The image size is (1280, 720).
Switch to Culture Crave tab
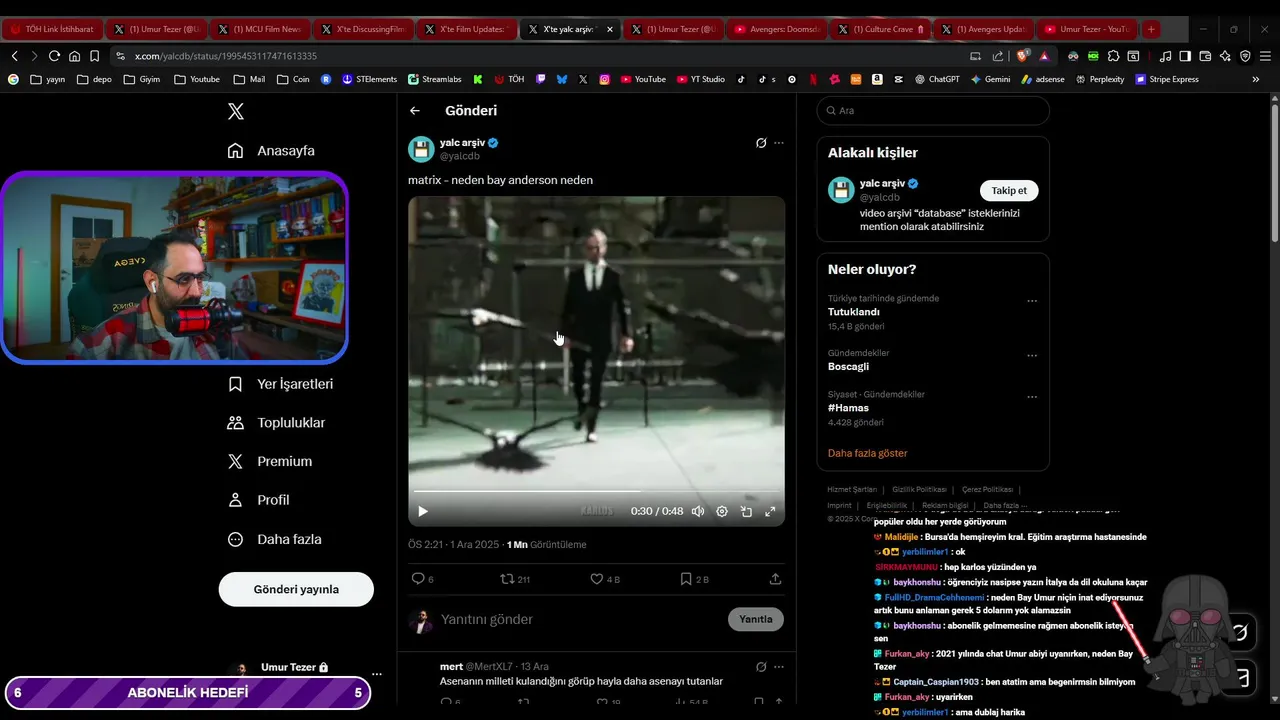pos(880,30)
